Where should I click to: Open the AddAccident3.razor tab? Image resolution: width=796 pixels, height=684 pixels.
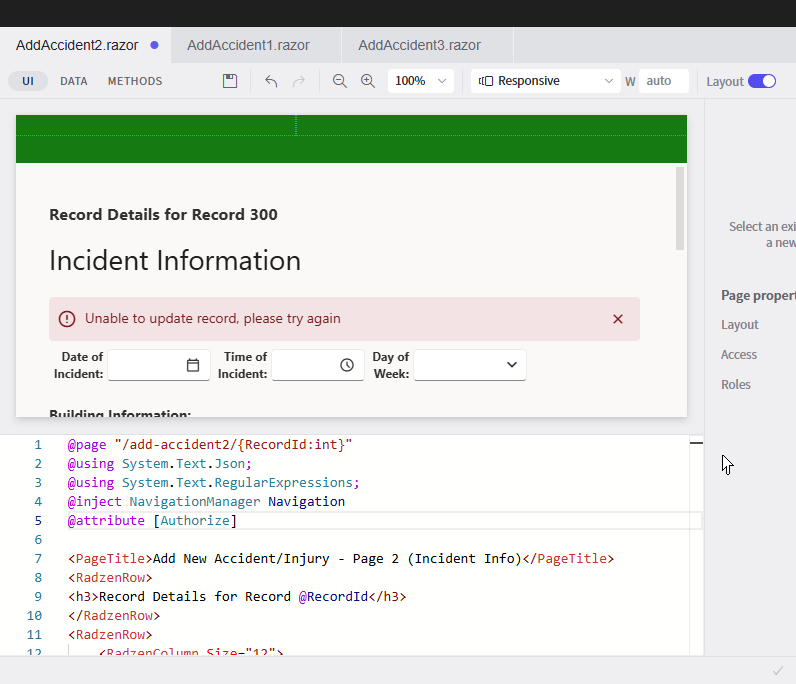tap(419, 45)
